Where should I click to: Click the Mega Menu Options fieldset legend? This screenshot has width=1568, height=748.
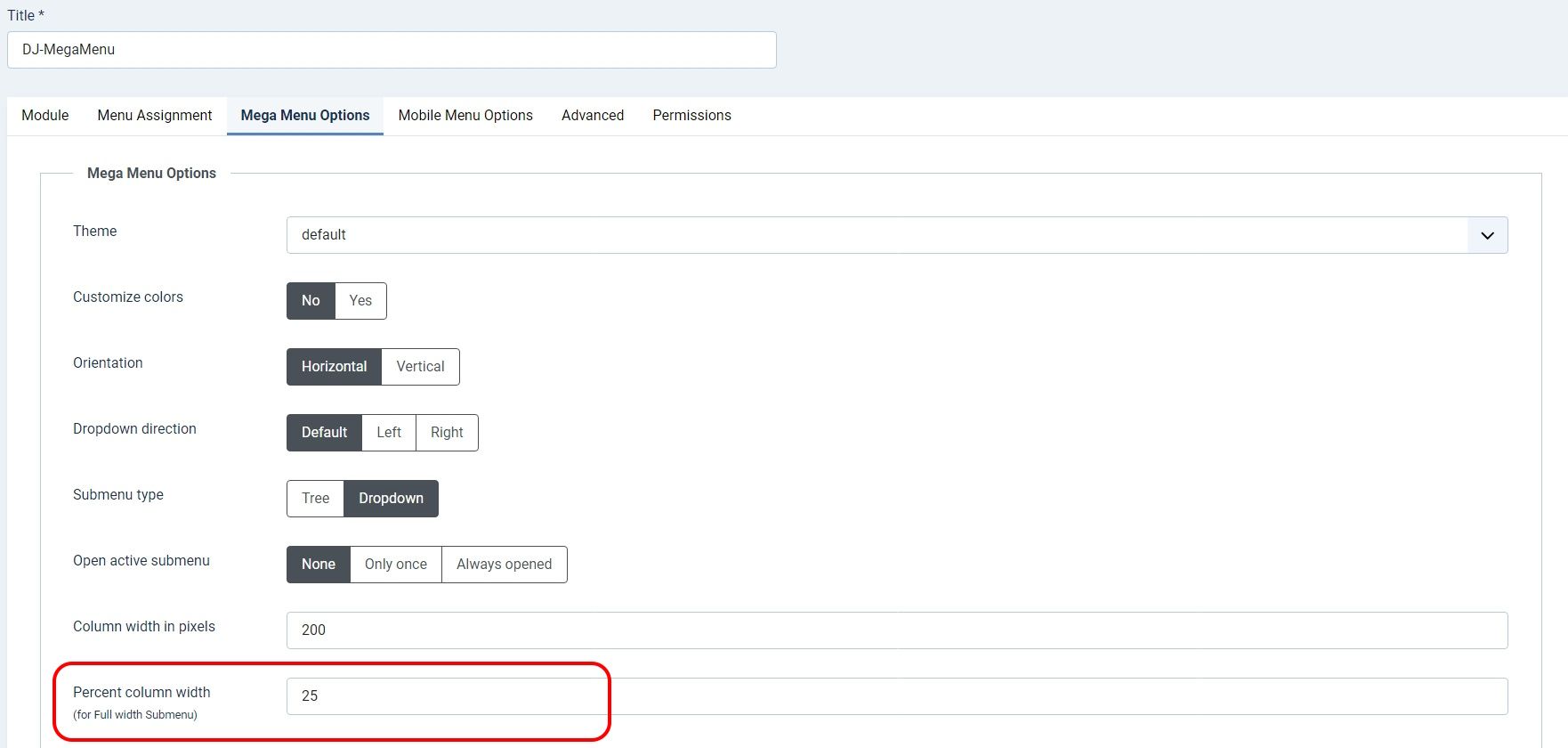151,174
